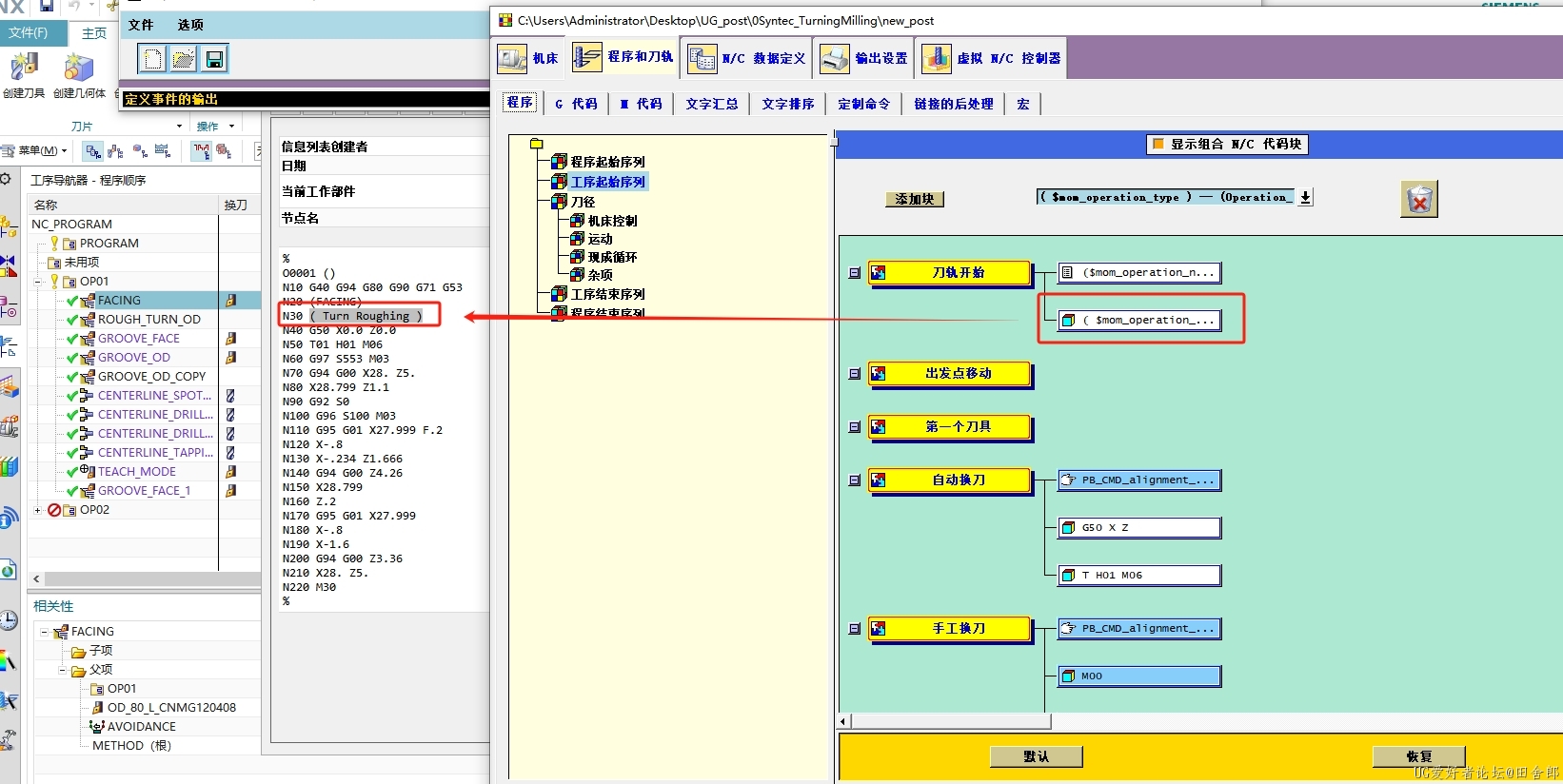Viewport: 1563px width, 784px height.
Task: Click the new file icon in Post Builder
Action: coord(152,59)
